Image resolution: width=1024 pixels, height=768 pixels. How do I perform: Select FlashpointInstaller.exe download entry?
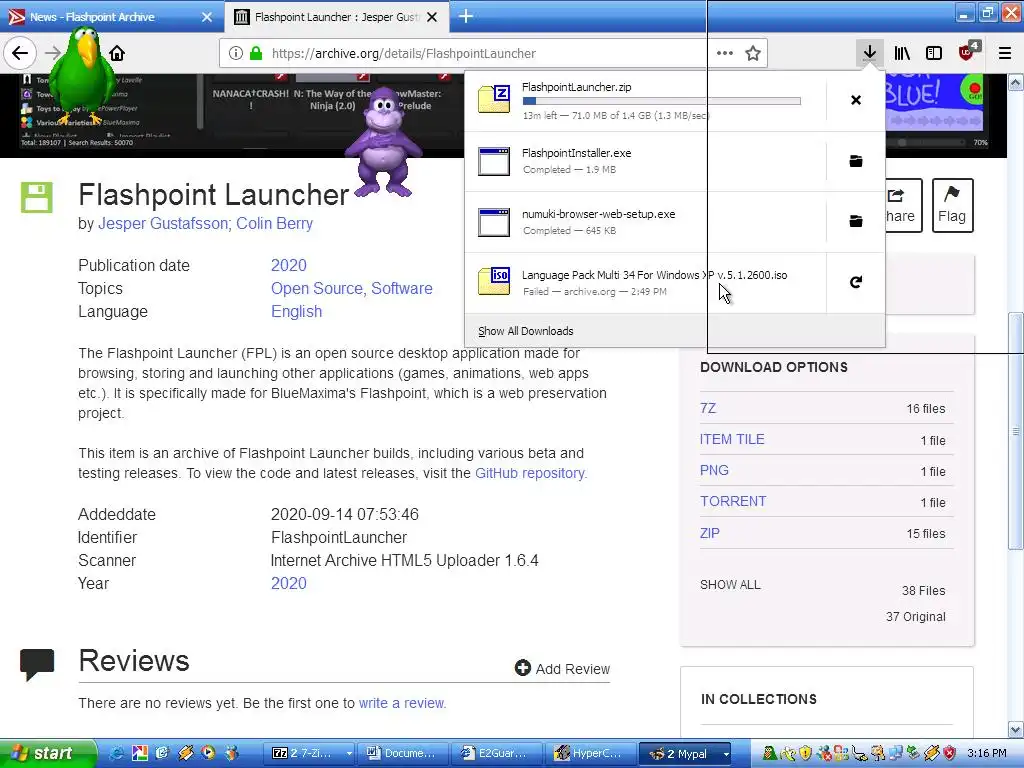(645, 161)
